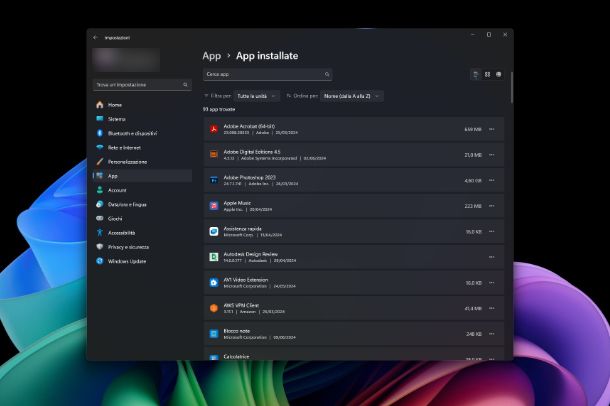The width and height of the screenshot is (610, 406).
Task: Open Accessibilità settings
Action: 142,233
